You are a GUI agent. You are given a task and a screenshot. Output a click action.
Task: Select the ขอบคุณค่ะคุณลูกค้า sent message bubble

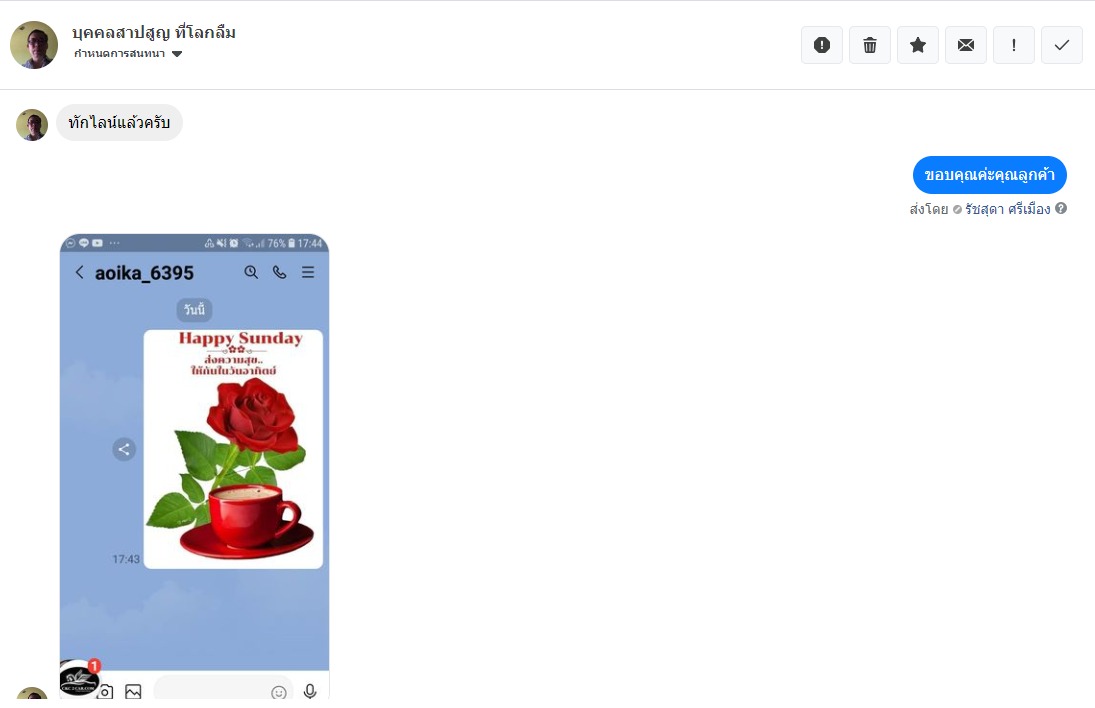click(x=990, y=175)
